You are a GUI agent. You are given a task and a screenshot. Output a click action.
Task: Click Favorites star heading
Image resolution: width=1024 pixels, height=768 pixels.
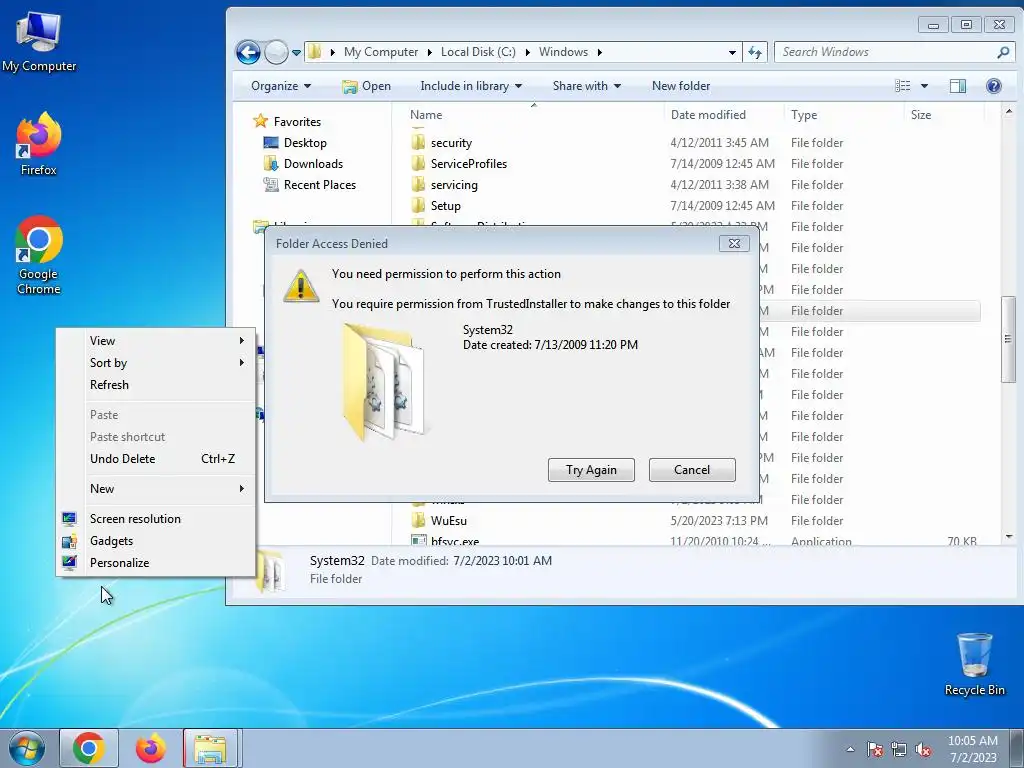287,121
